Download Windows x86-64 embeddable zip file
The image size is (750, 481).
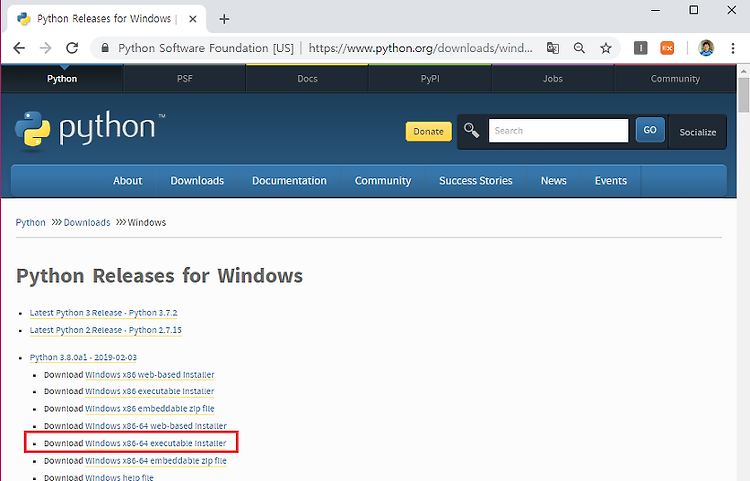click(156, 461)
